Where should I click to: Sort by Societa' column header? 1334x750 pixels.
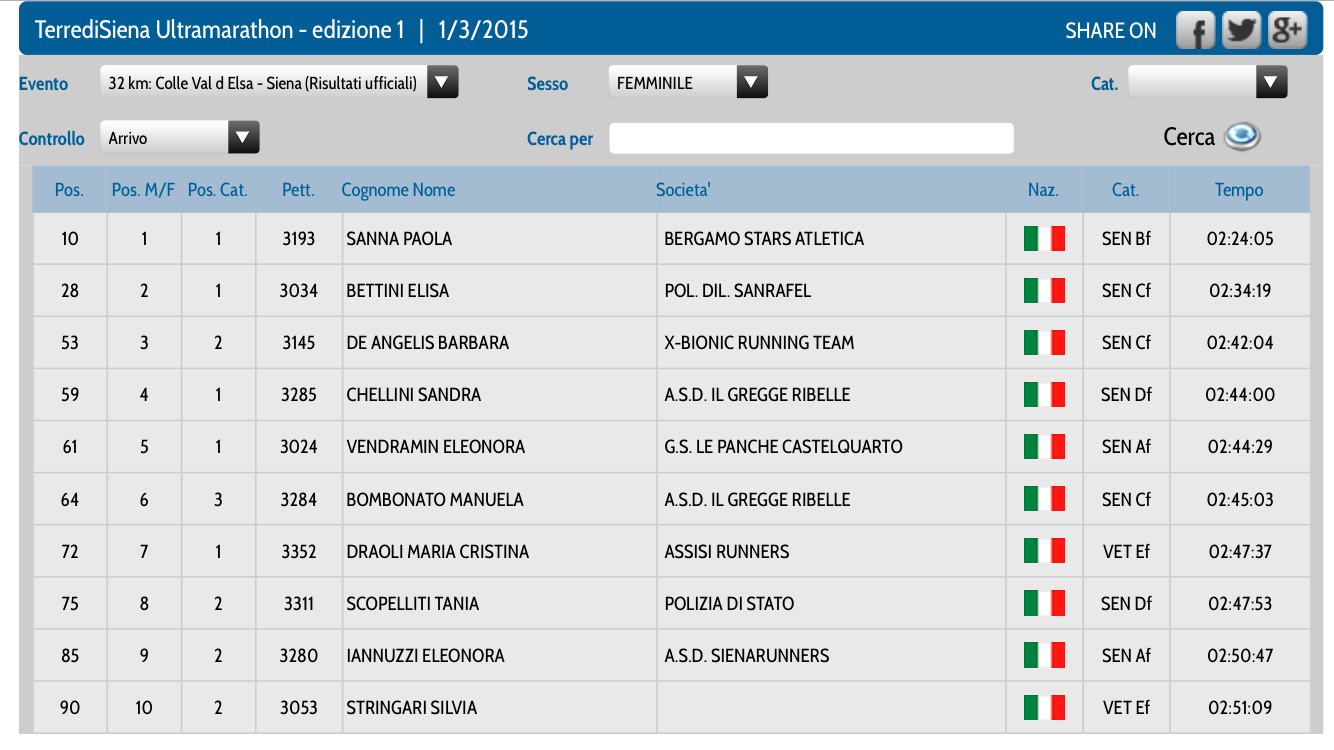(x=683, y=190)
